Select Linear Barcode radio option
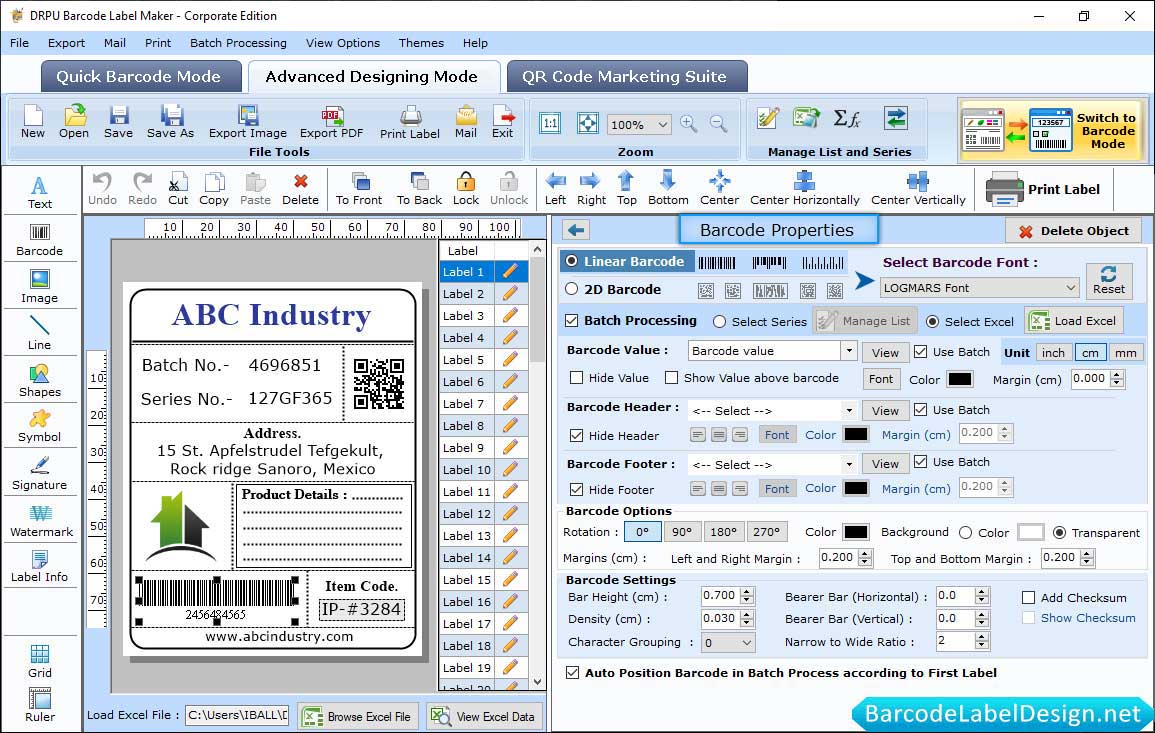The width and height of the screenshot is (1155, 733). coord(572,261)
